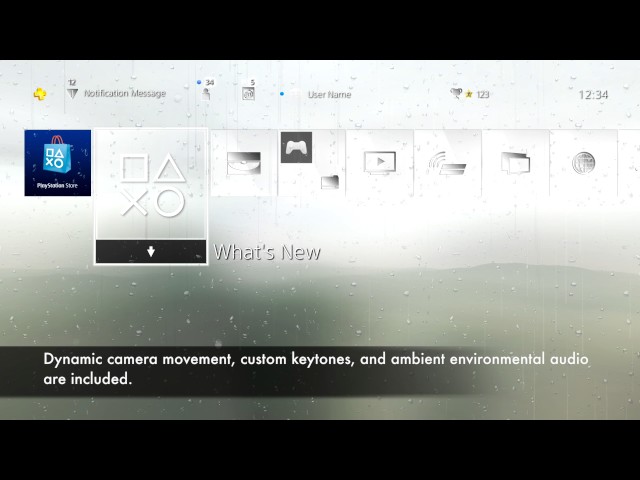Viewport: 640px width, 480px height.
Task: Open the controller game folder tile
Action: 311,163
